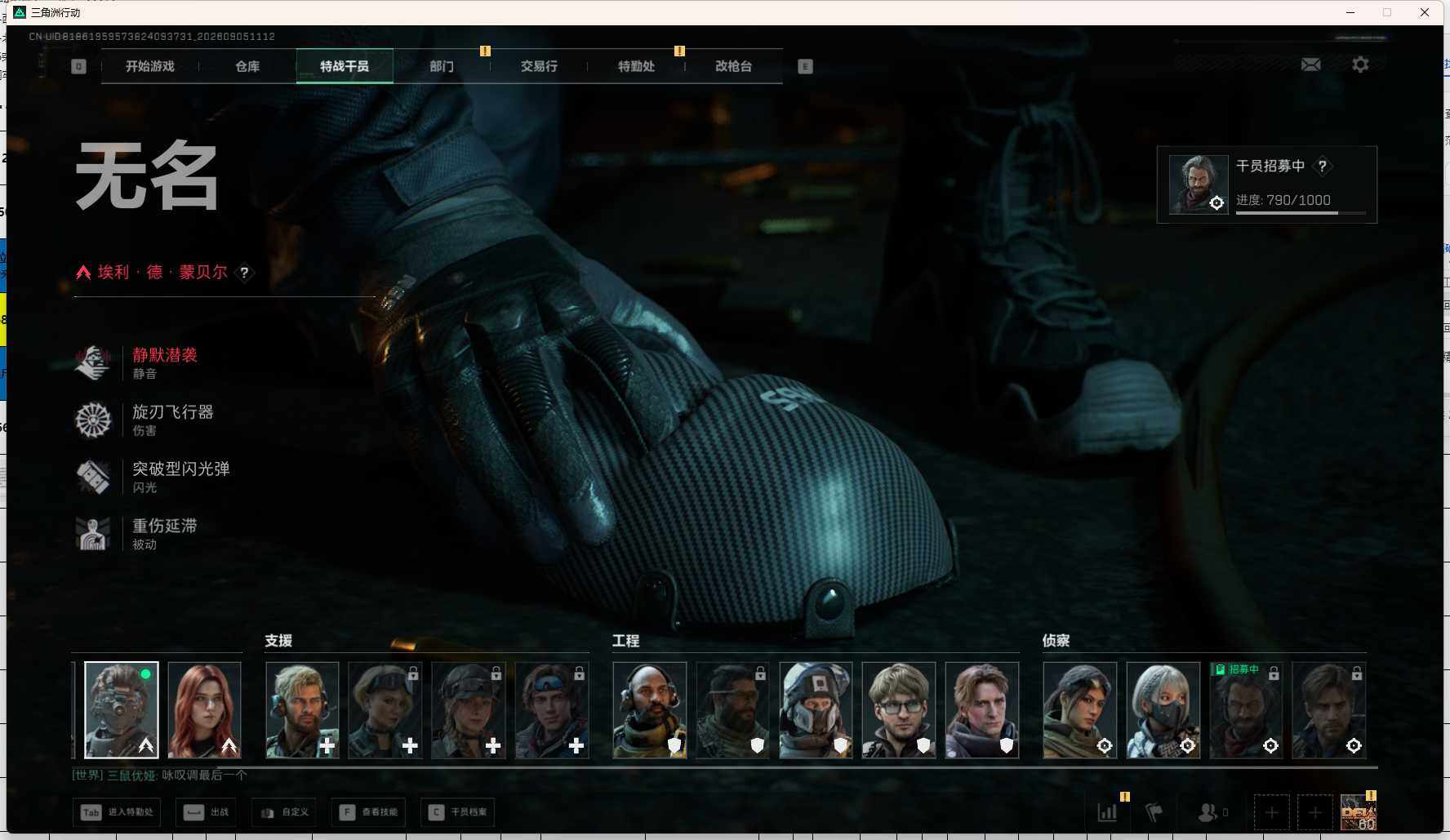Open the settings gear icon
Image resolution: width=1450 pixels, height=840 pixels.
(1360, 64)
